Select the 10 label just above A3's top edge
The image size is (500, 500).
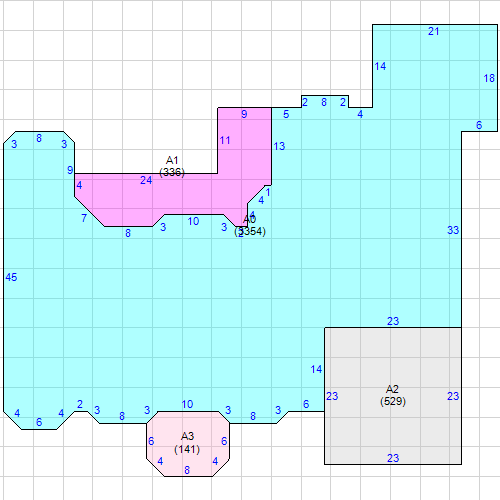click(x=187, y=404)
